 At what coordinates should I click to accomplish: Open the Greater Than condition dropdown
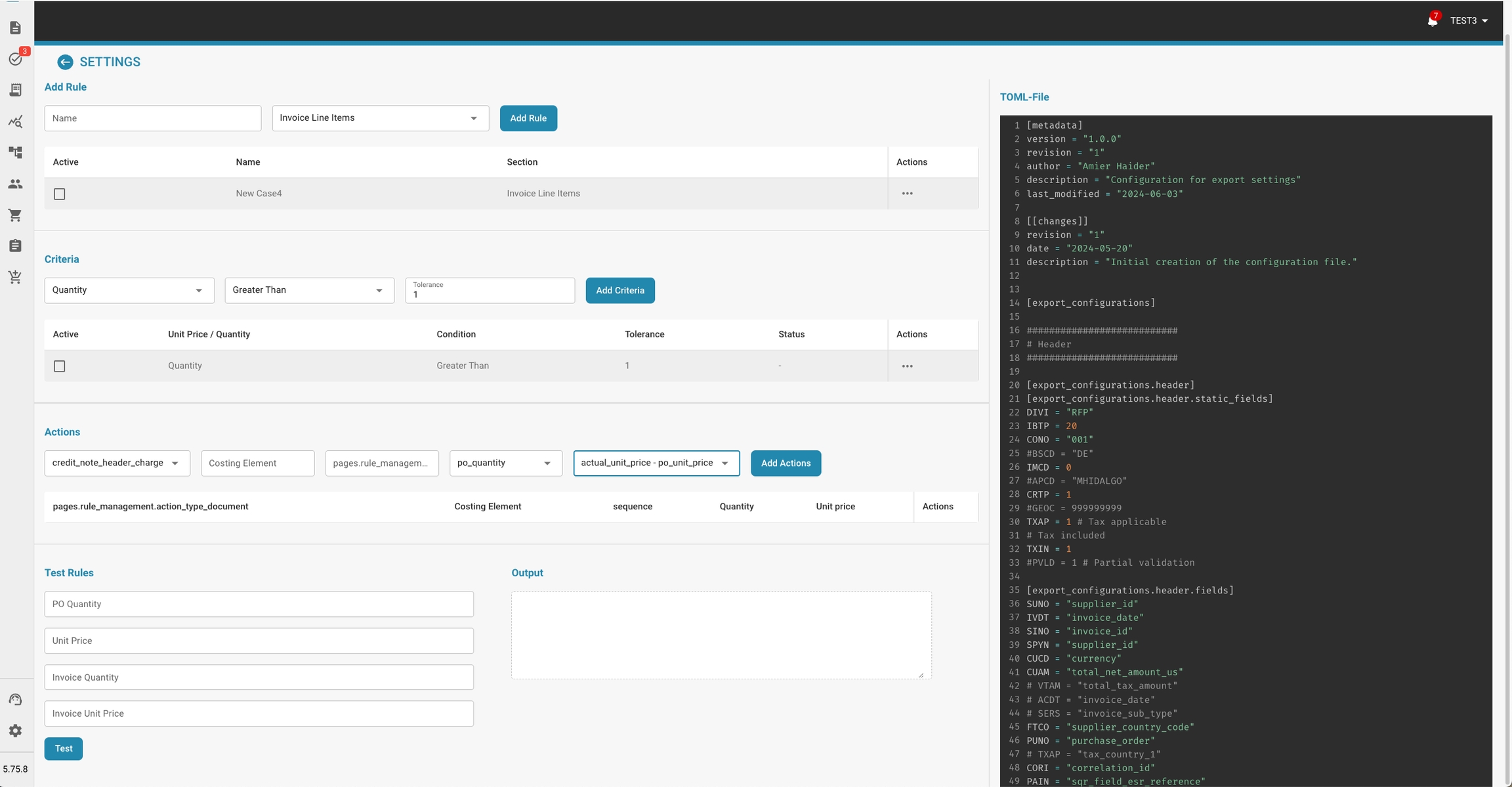point(309,290)
